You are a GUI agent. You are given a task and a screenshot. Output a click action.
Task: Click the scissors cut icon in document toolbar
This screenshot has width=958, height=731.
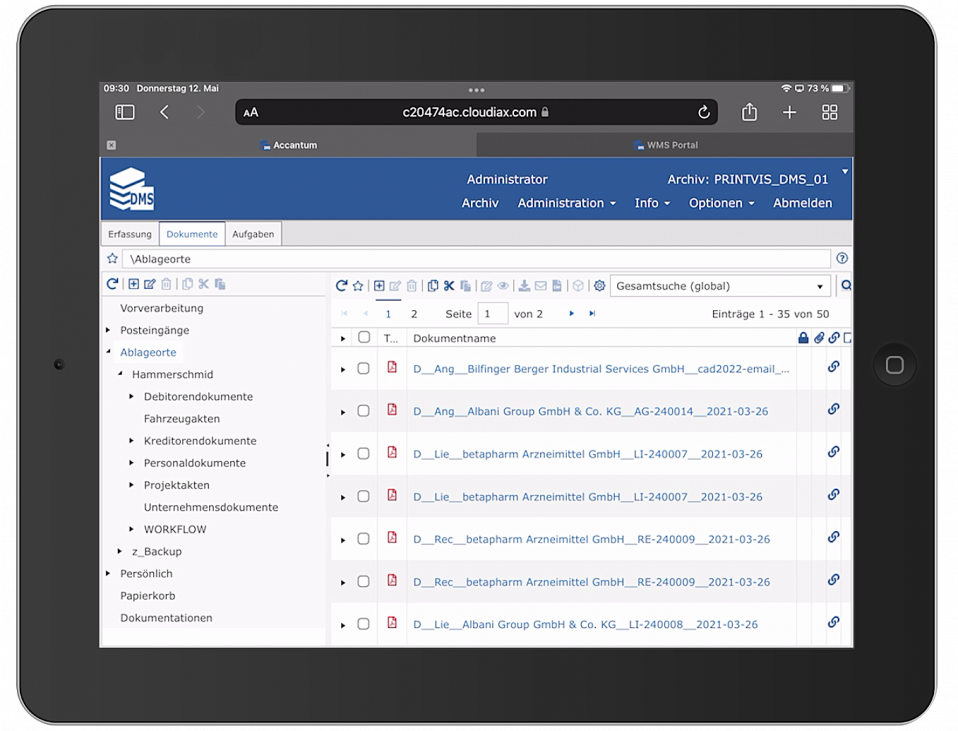point(449,286)
